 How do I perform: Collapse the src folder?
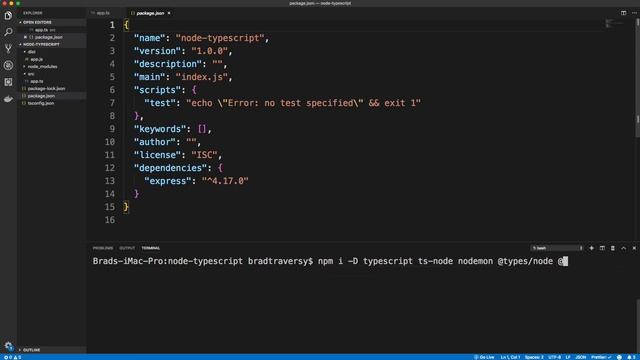tap(31, 74)
